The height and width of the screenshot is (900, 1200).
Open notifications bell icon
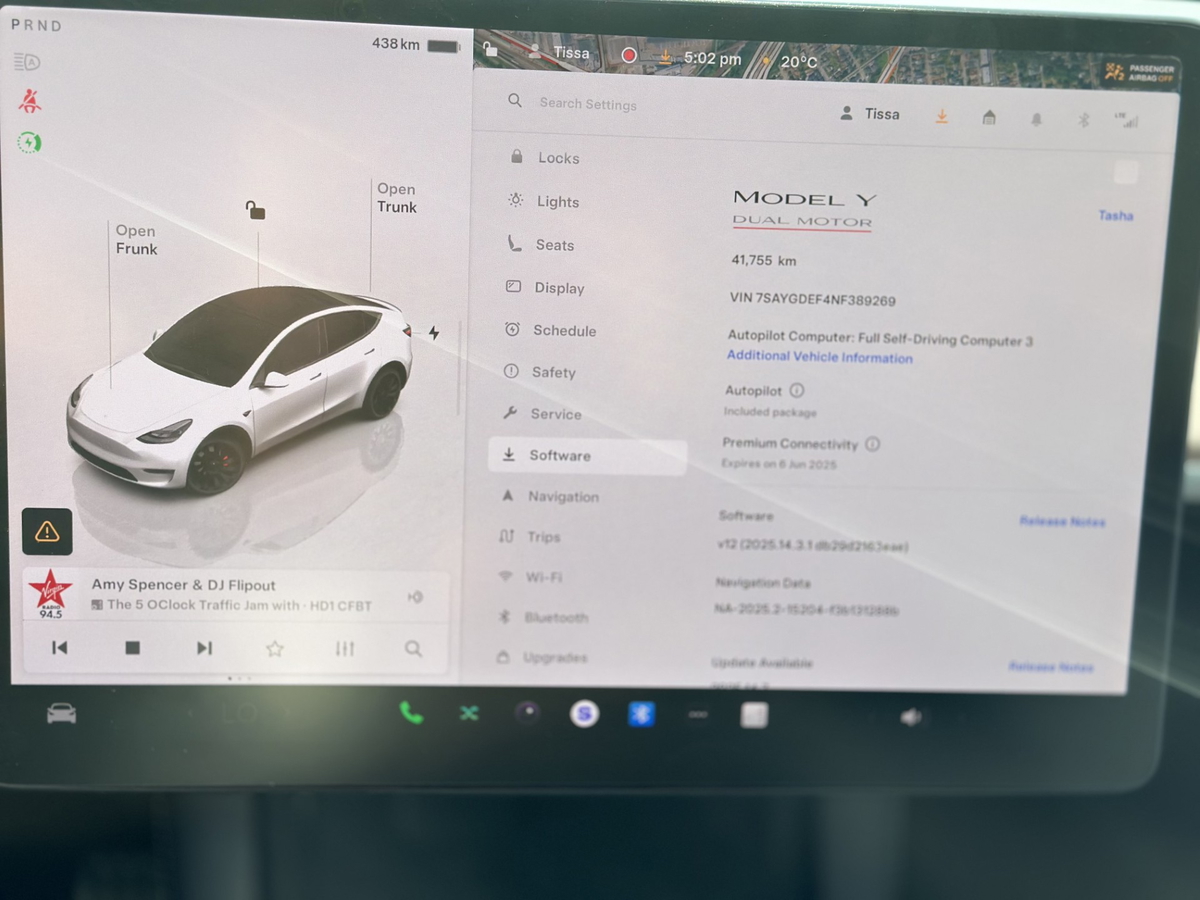point(1036,119)
